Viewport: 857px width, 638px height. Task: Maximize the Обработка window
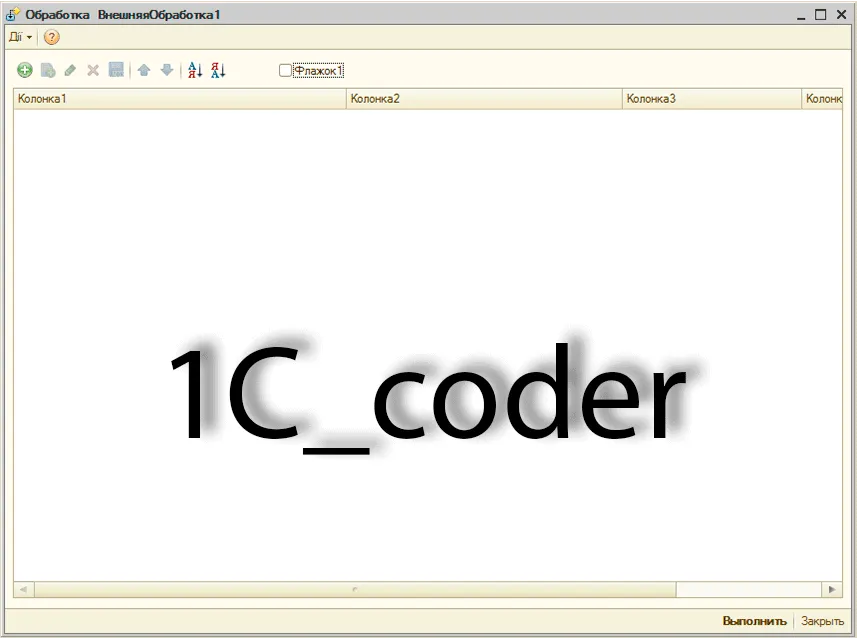point(820,15)
